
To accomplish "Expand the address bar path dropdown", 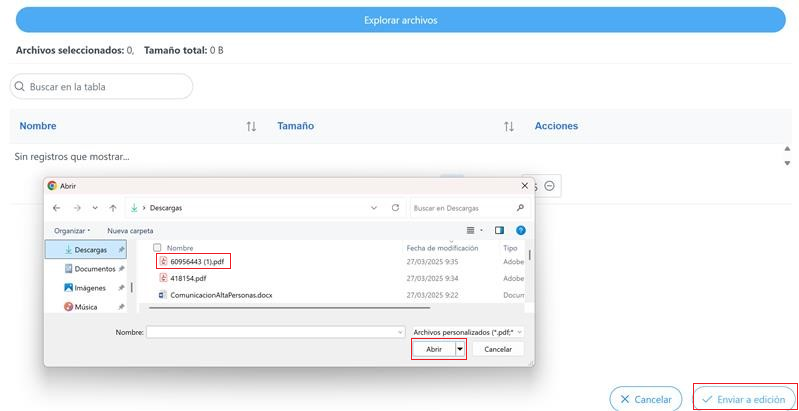I will pyautogui.click(x=374, y=208).
